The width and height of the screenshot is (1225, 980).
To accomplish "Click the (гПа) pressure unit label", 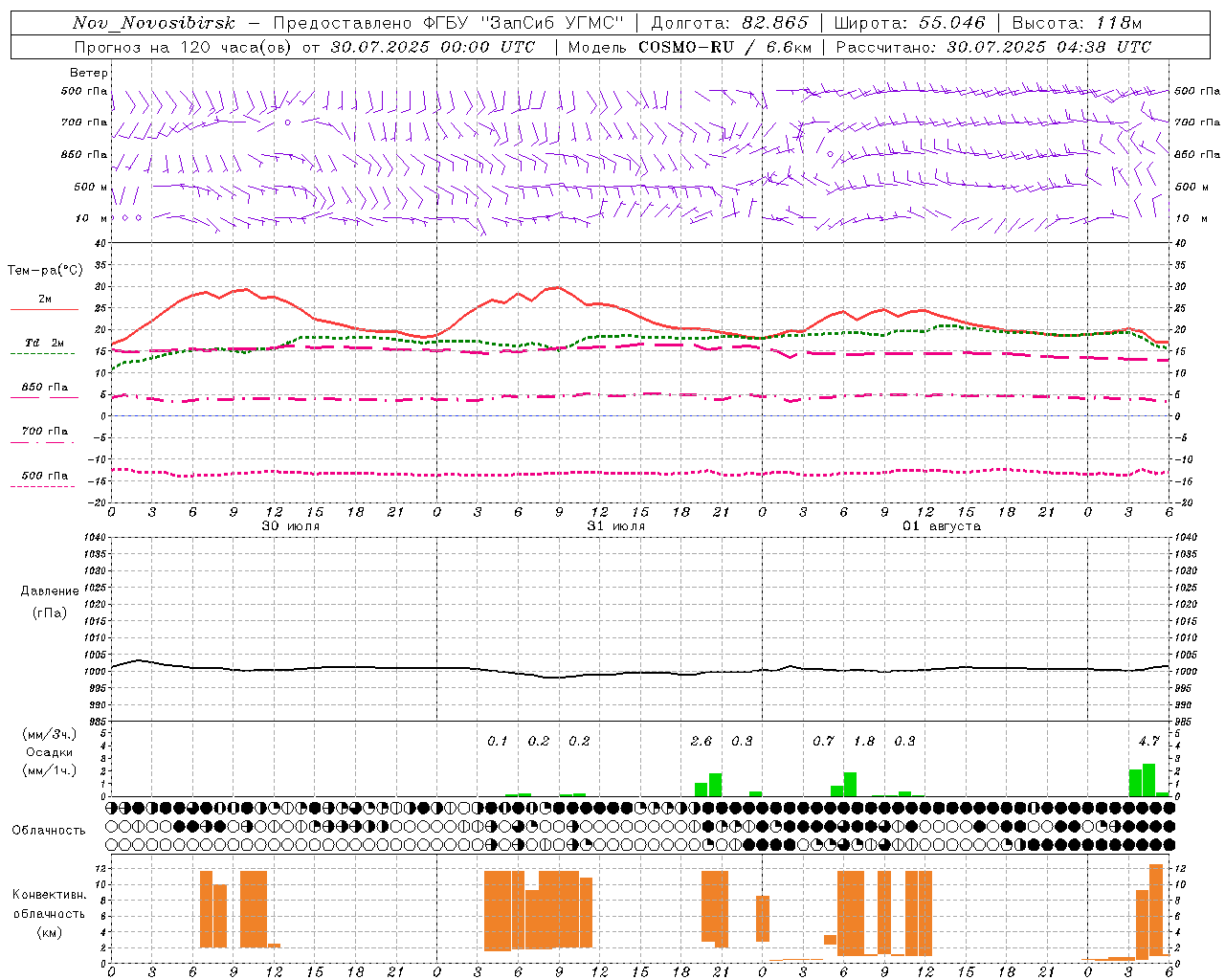I will 50,612.
